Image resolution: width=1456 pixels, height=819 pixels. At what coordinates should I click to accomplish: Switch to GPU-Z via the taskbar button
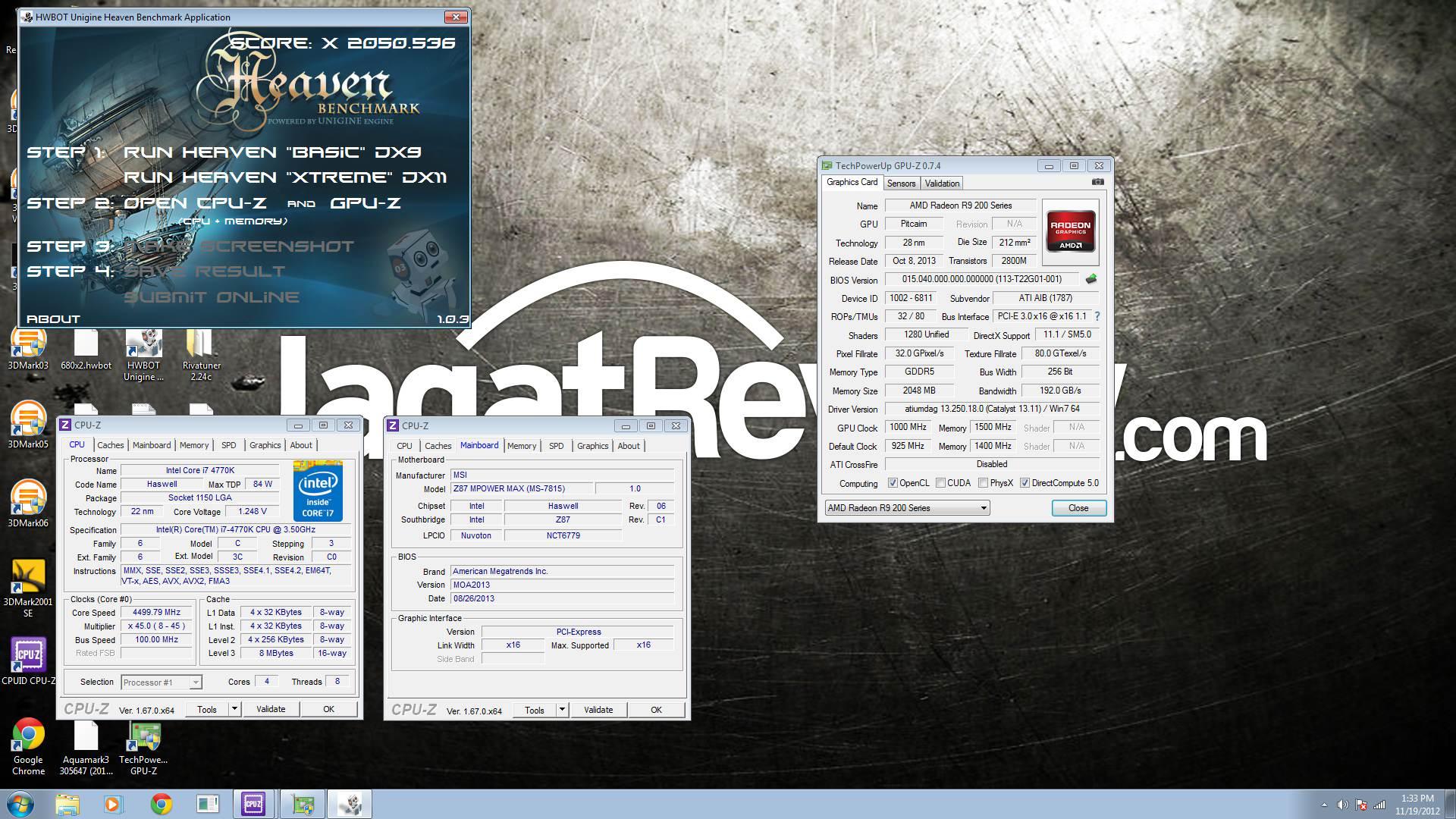[x=303, y=804]
